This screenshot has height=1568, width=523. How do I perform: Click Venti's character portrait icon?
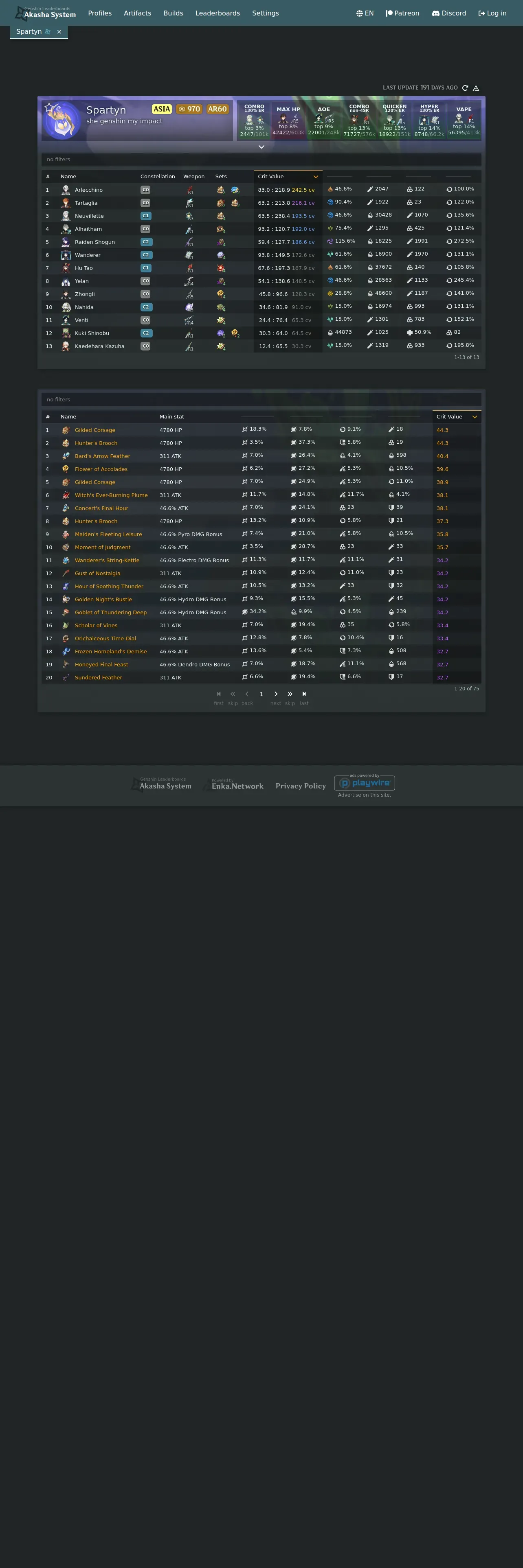(x=66, y=320)
